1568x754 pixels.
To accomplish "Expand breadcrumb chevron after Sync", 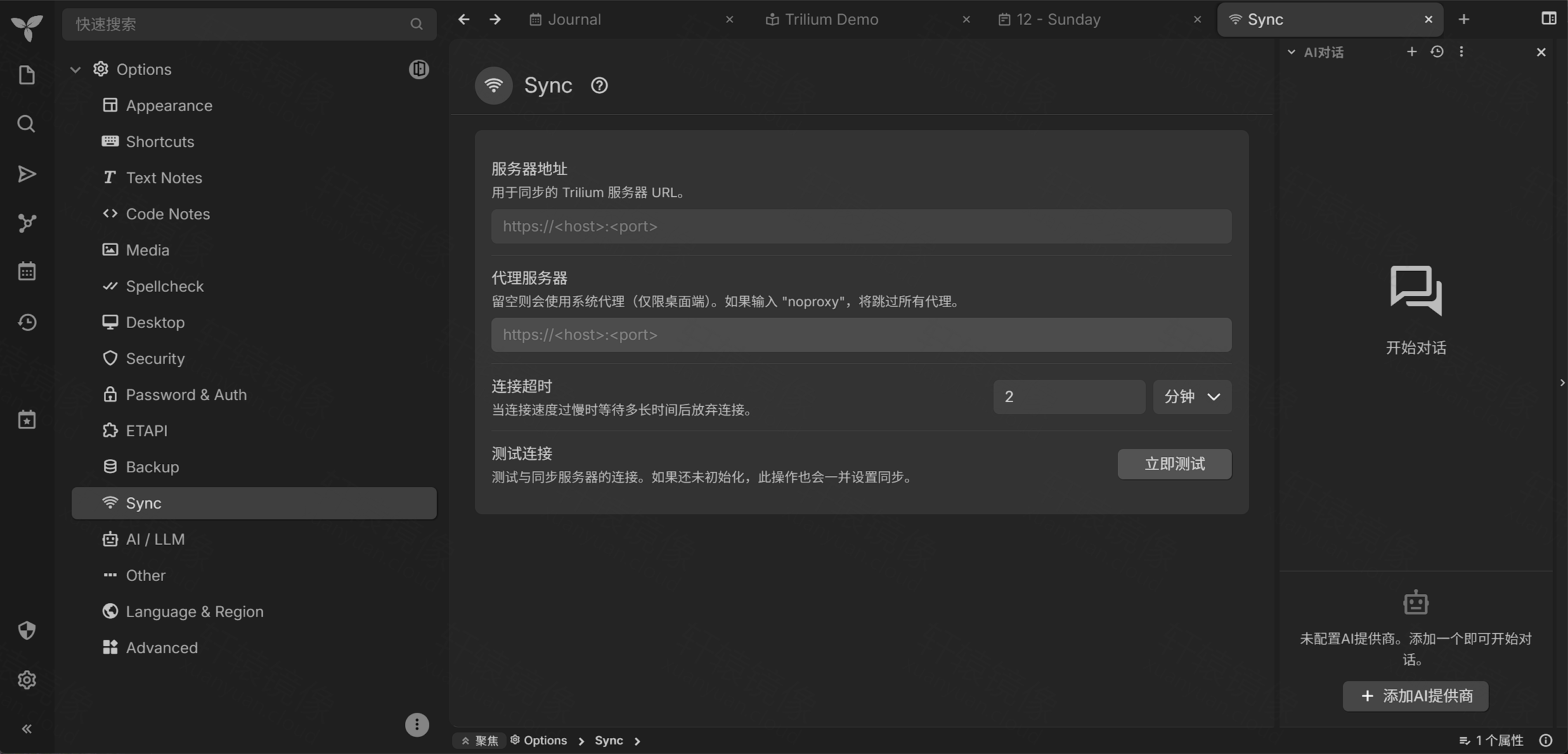I will coord(637,741).
